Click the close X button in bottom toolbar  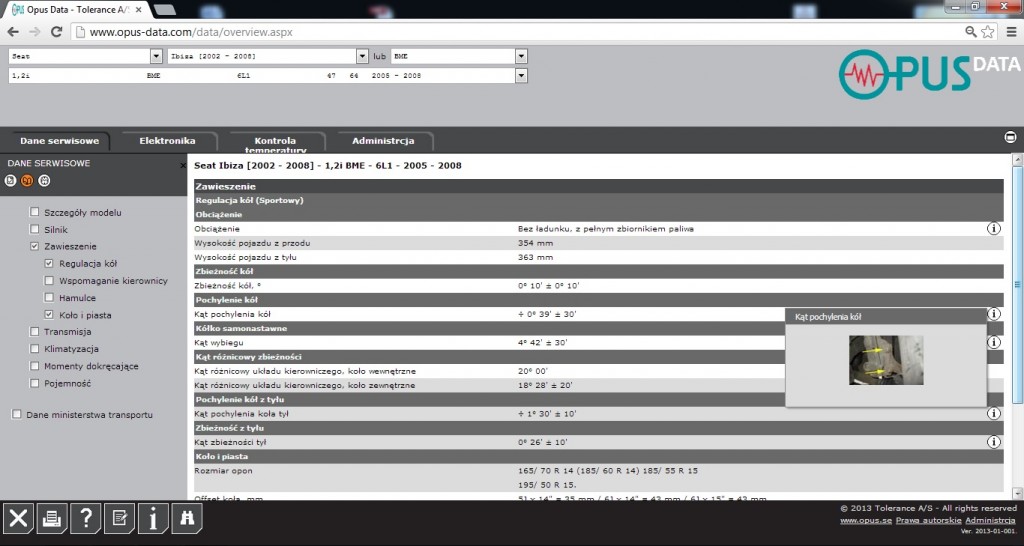tap(18, 519)
